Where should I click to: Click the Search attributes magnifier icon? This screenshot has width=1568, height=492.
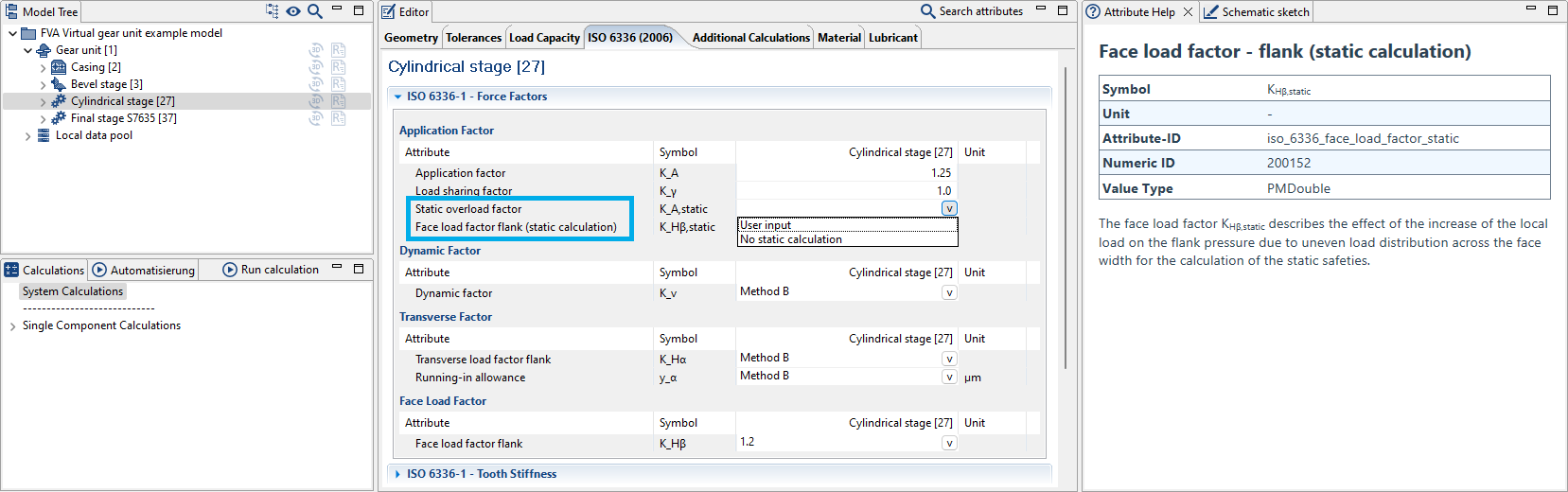coord(927,11)
